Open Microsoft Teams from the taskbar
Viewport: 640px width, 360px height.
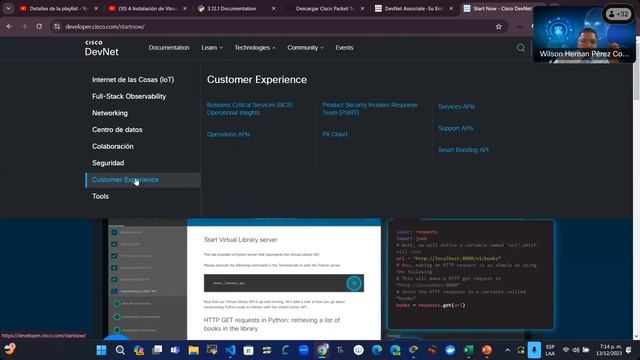pyautogui.click(x=175, y=350)
